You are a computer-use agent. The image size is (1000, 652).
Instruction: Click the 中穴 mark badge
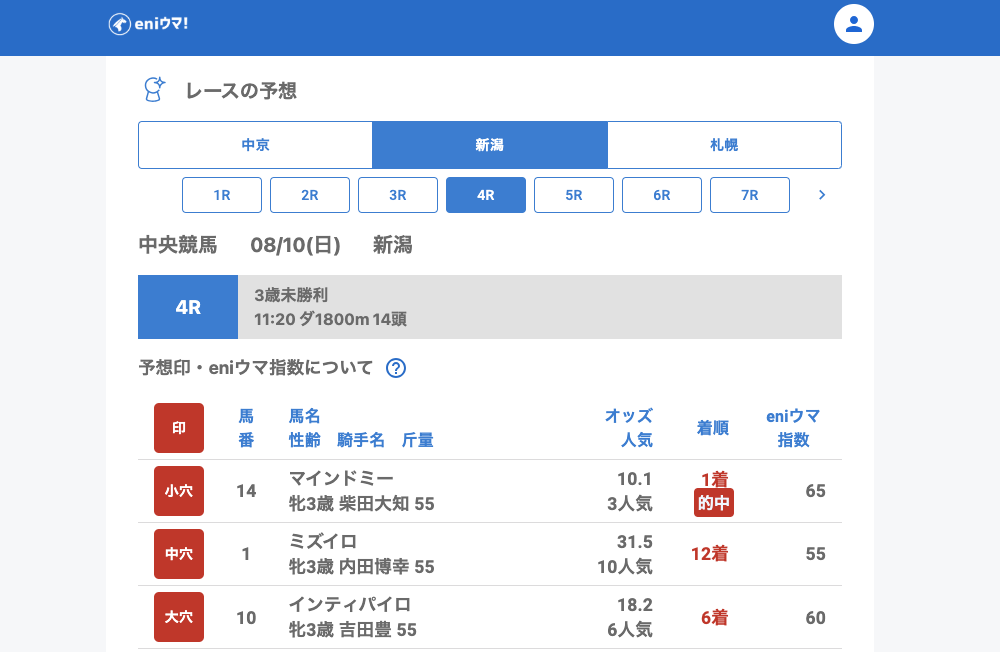point(179,554)
